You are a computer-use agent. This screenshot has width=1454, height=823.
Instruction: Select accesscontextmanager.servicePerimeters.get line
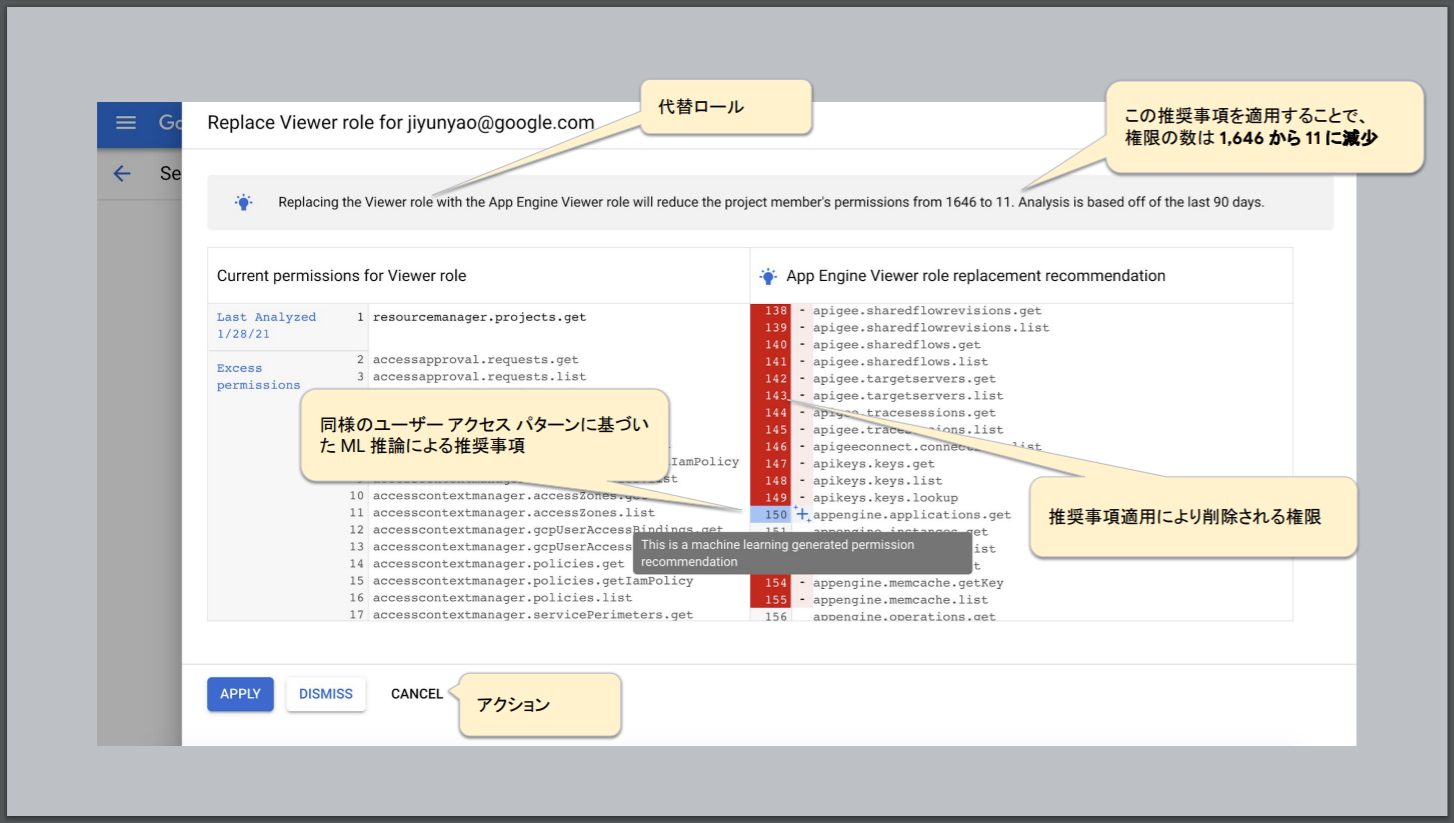pyautogui.click(x=533, y=615)
